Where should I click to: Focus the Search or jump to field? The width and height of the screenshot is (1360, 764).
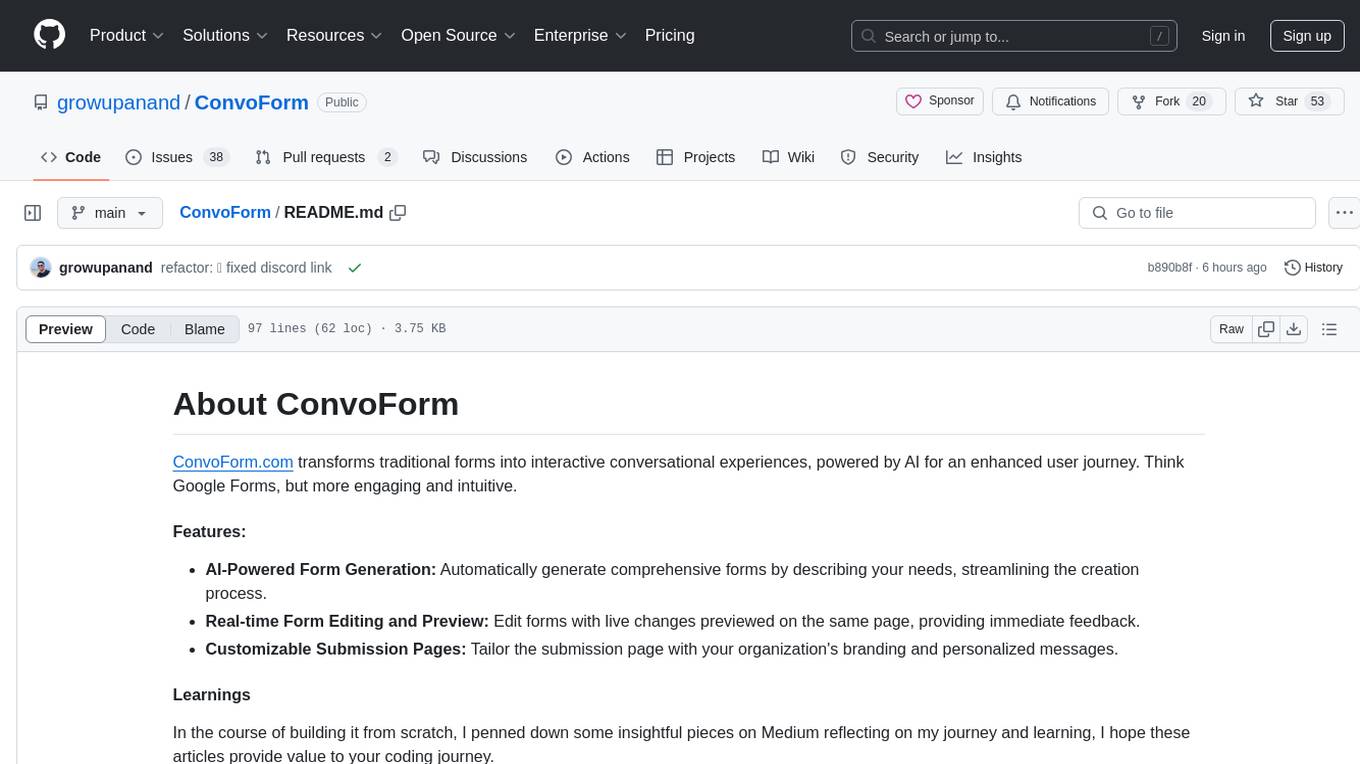1015,36
